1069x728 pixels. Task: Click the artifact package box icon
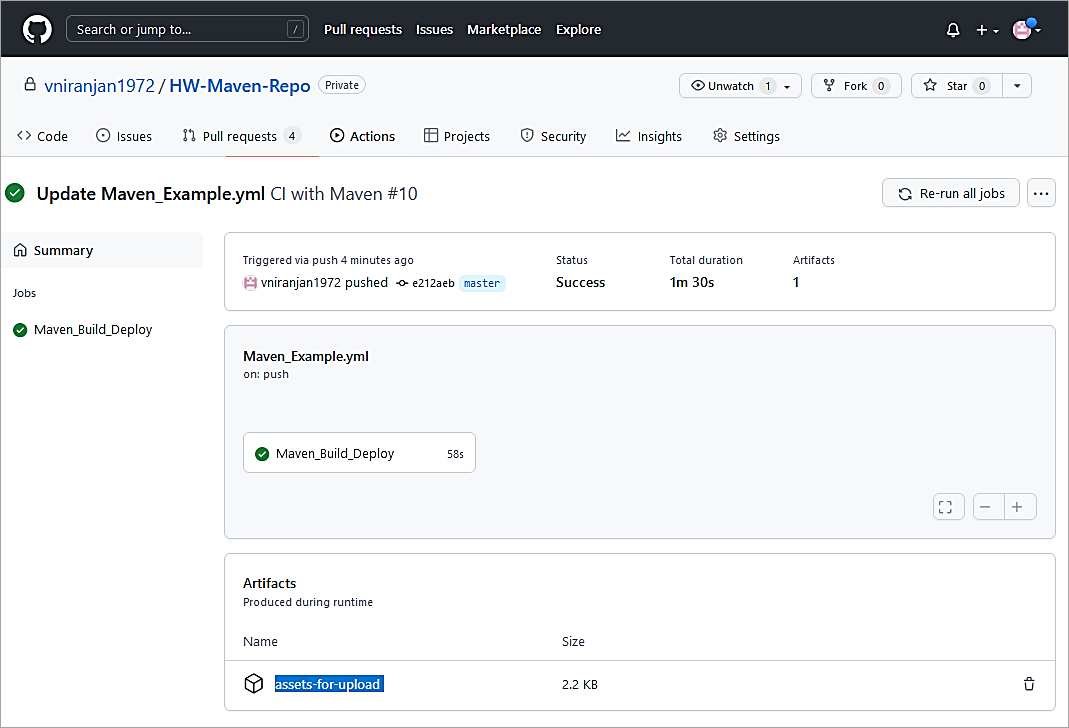[x=254, y=684]
